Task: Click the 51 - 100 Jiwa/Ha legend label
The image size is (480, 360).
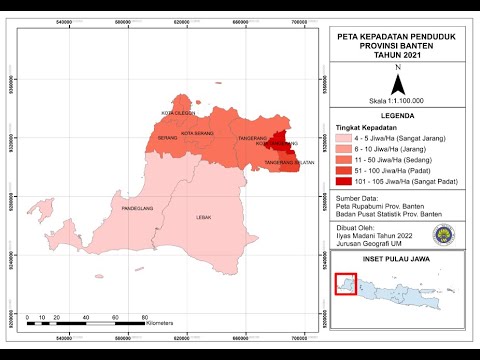Action: [x=393, y=171]
